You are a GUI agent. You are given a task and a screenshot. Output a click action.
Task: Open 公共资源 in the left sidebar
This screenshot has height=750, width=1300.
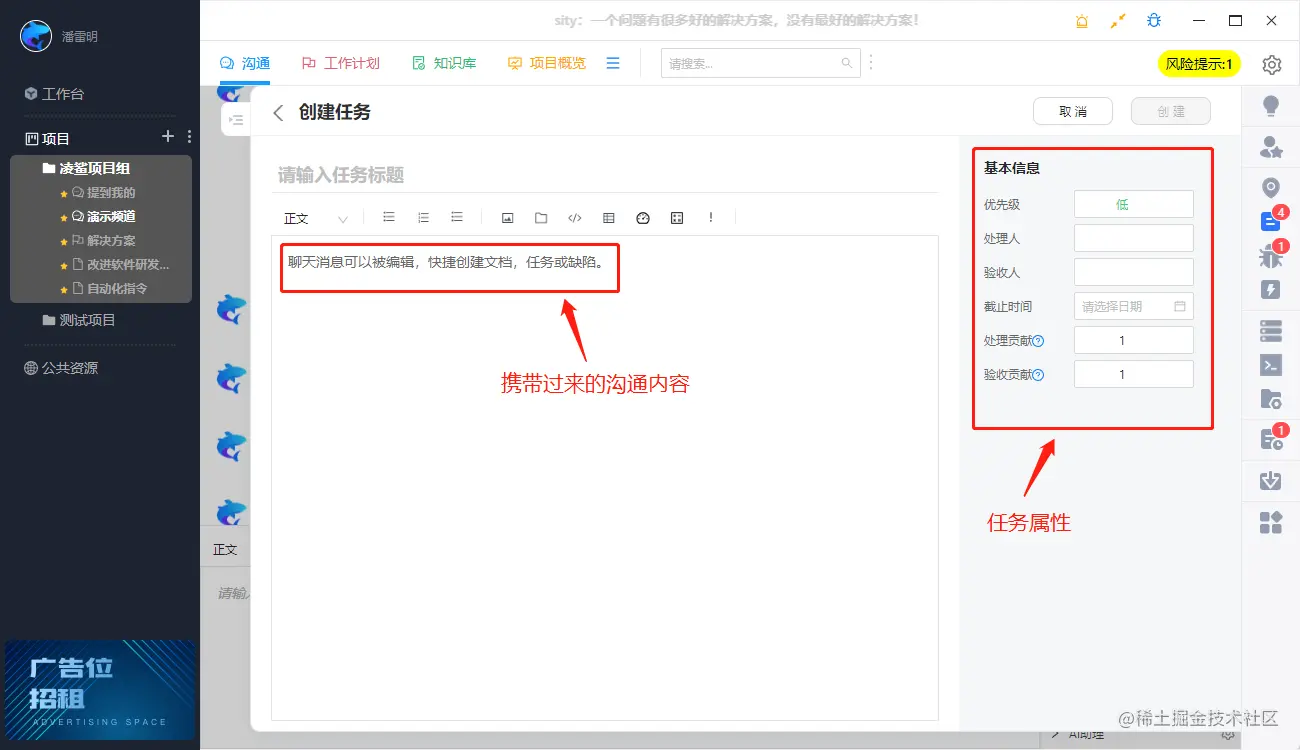[61, 368]
